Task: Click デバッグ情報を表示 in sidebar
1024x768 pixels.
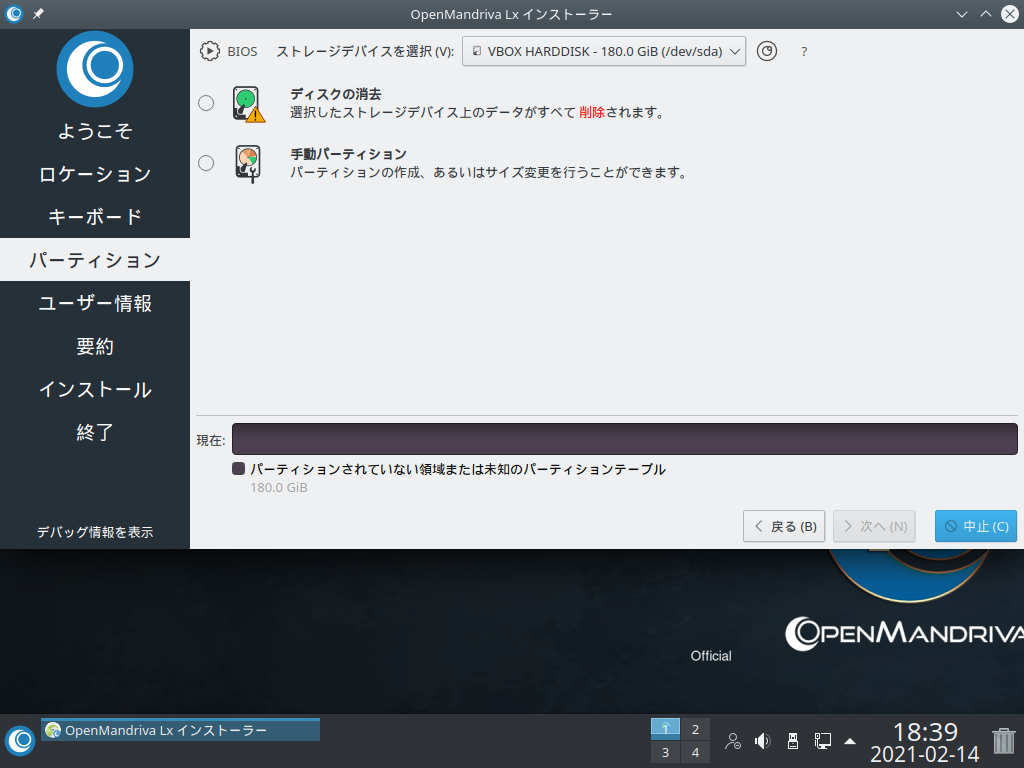Action: click(x=95, y=532)
